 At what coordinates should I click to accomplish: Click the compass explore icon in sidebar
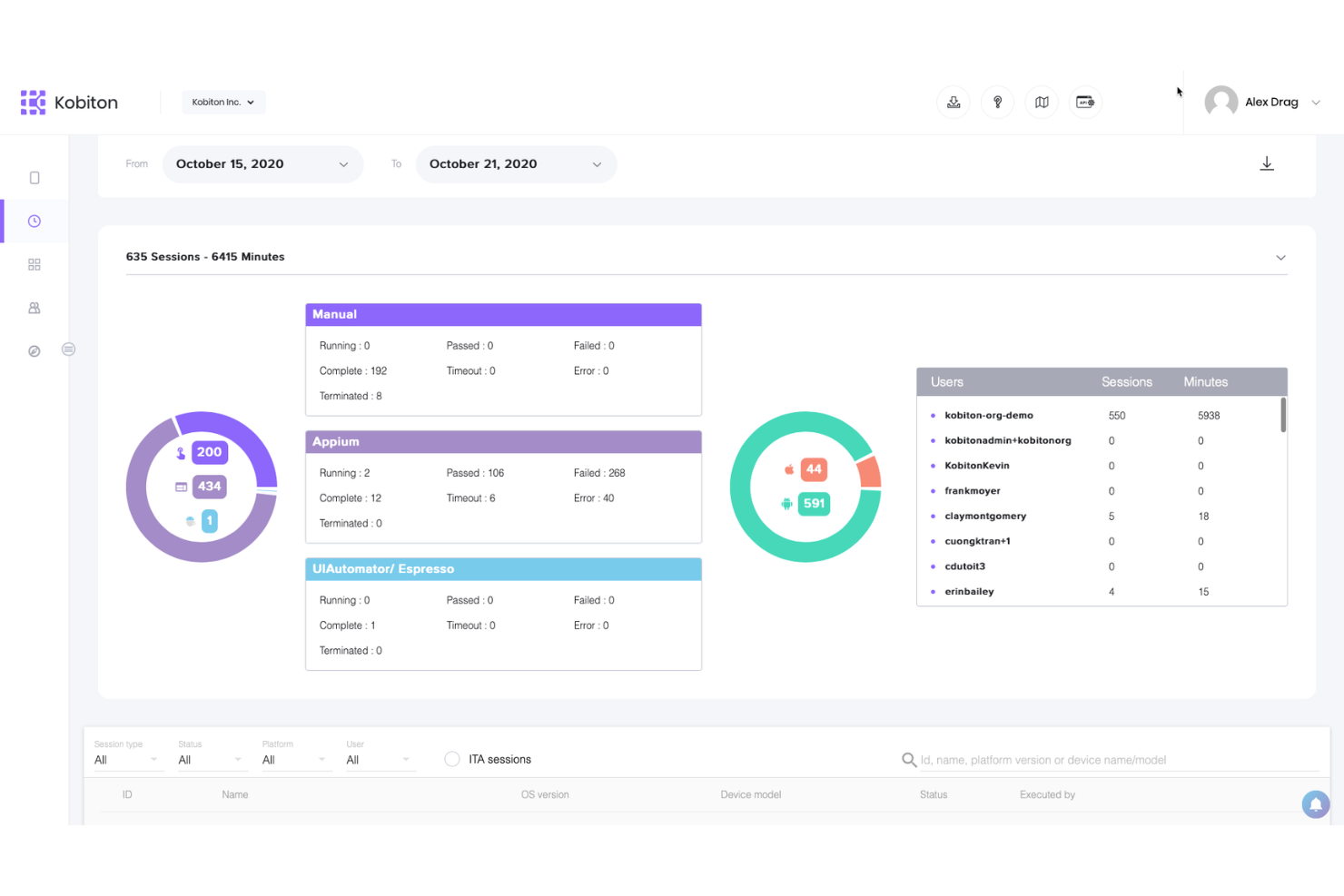[34, 350]
